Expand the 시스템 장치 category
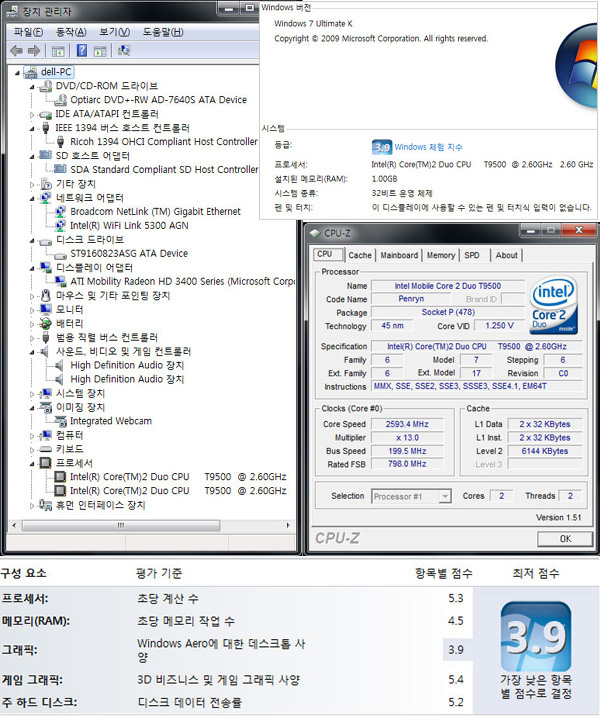This screenshot has width=600, height=719. (x=32, y=394)
